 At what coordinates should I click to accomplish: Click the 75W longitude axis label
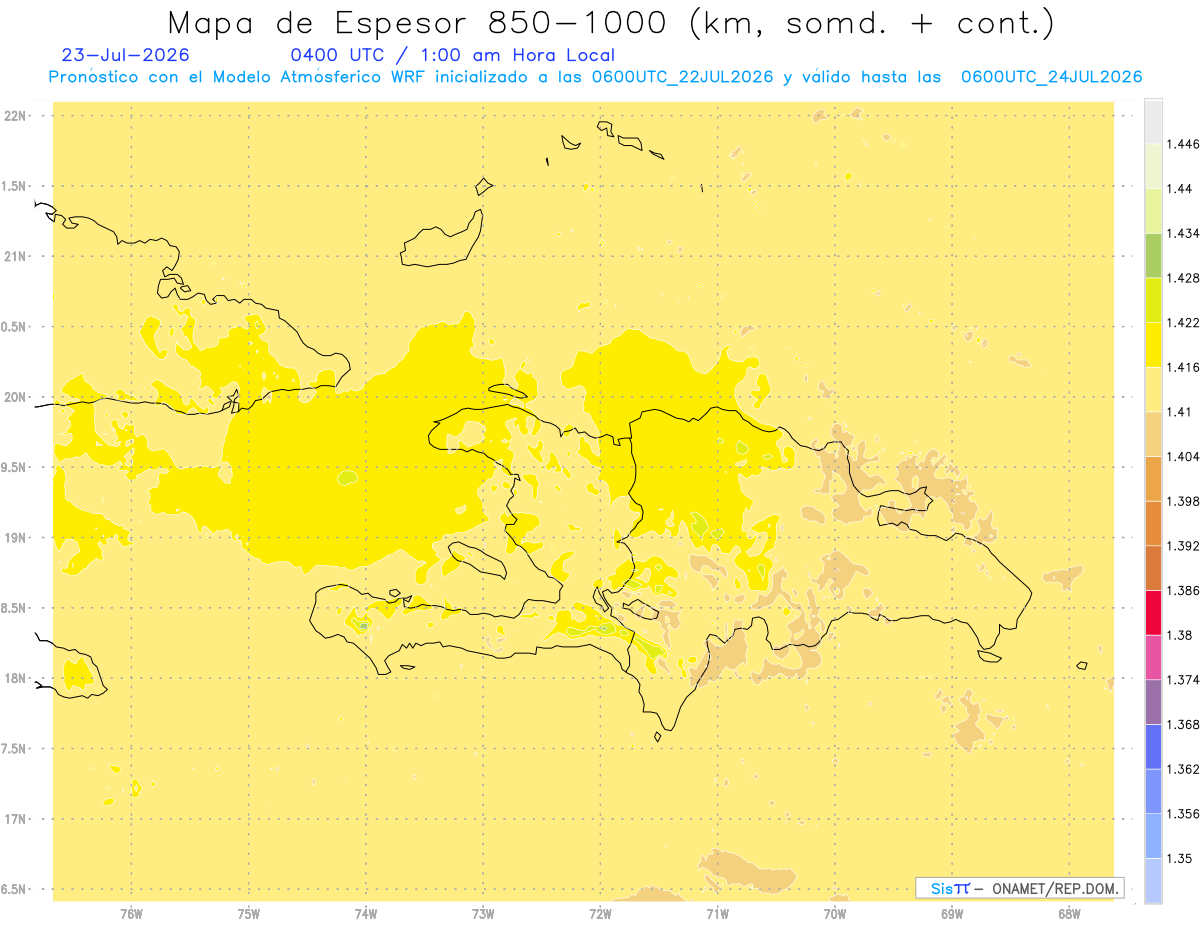(x=248, y=913)
